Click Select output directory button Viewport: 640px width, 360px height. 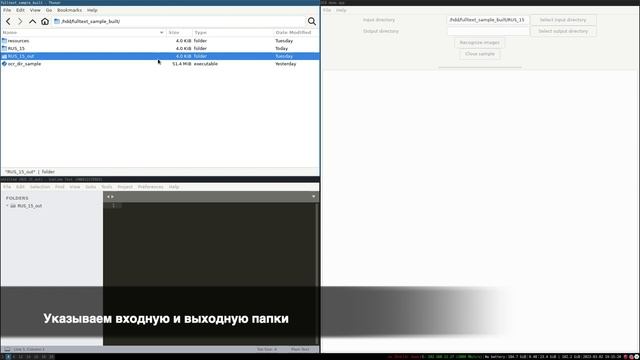click(563, 31)
